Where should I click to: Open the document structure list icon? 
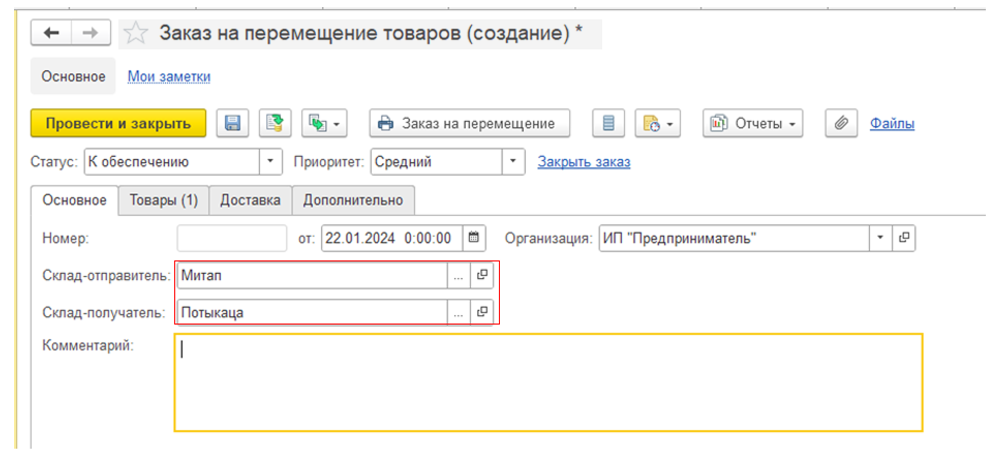tap(608, 123)
